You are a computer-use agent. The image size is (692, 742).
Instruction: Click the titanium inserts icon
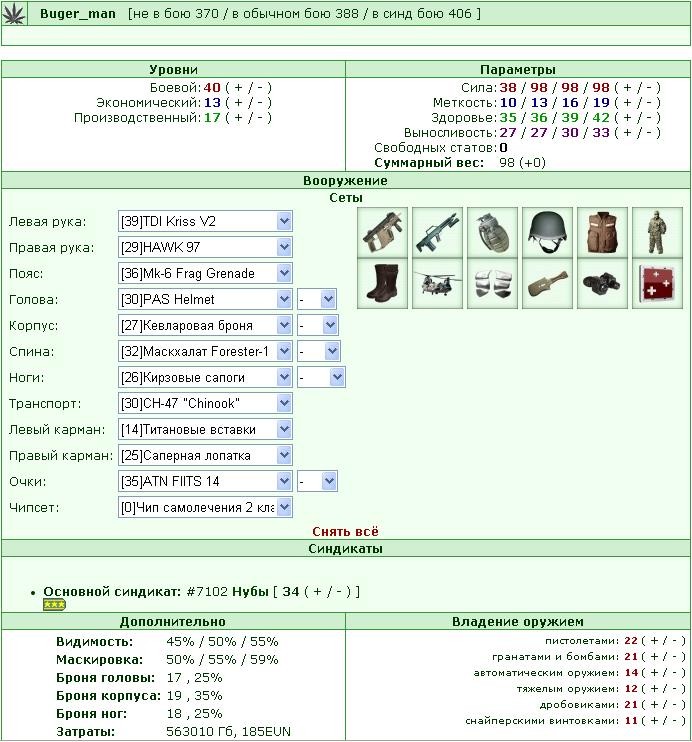pos(492,283)
